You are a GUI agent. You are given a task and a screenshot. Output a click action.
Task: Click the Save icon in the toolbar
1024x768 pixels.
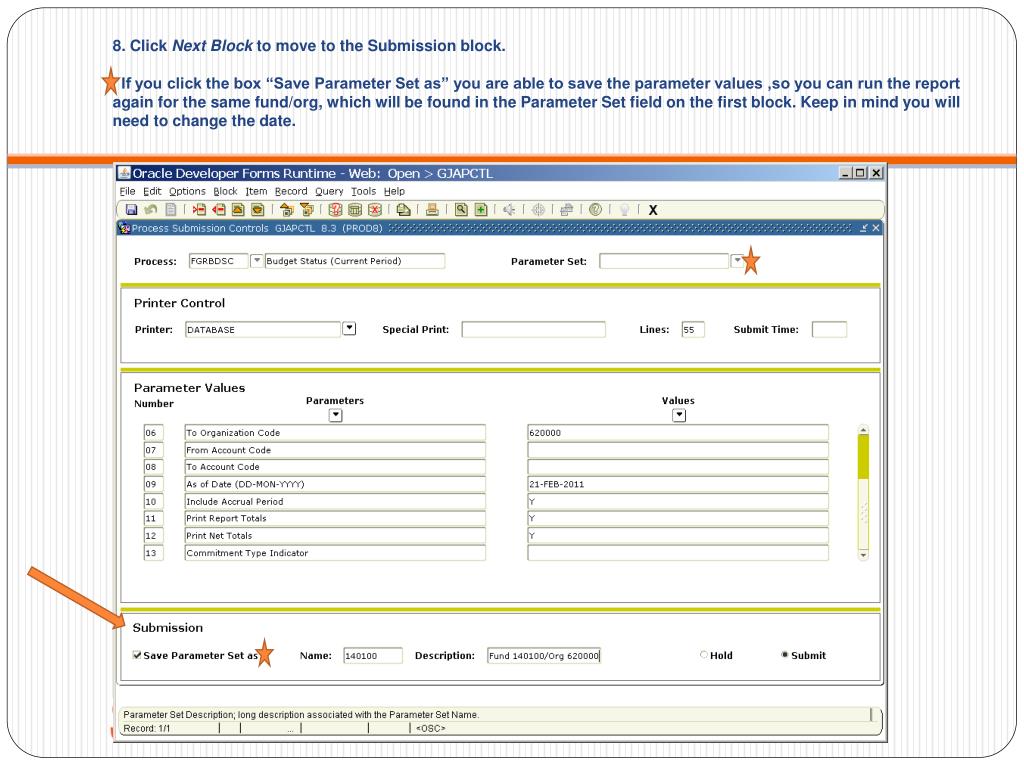click(129, 210)
